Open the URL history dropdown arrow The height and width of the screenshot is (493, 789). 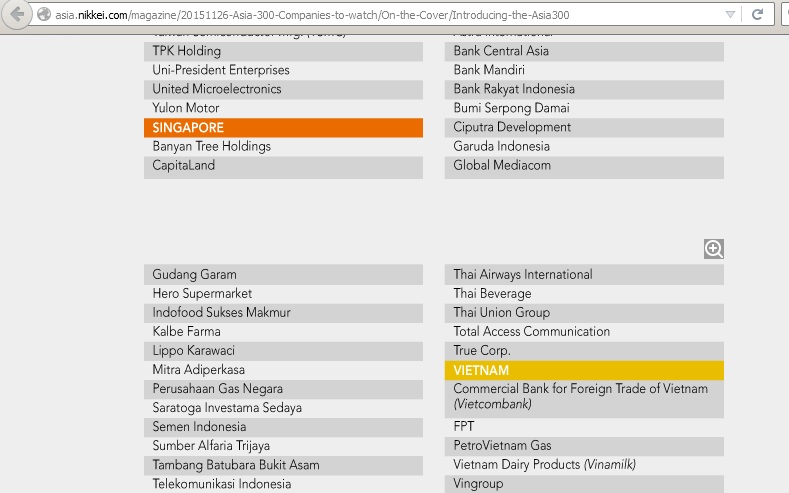731,15
